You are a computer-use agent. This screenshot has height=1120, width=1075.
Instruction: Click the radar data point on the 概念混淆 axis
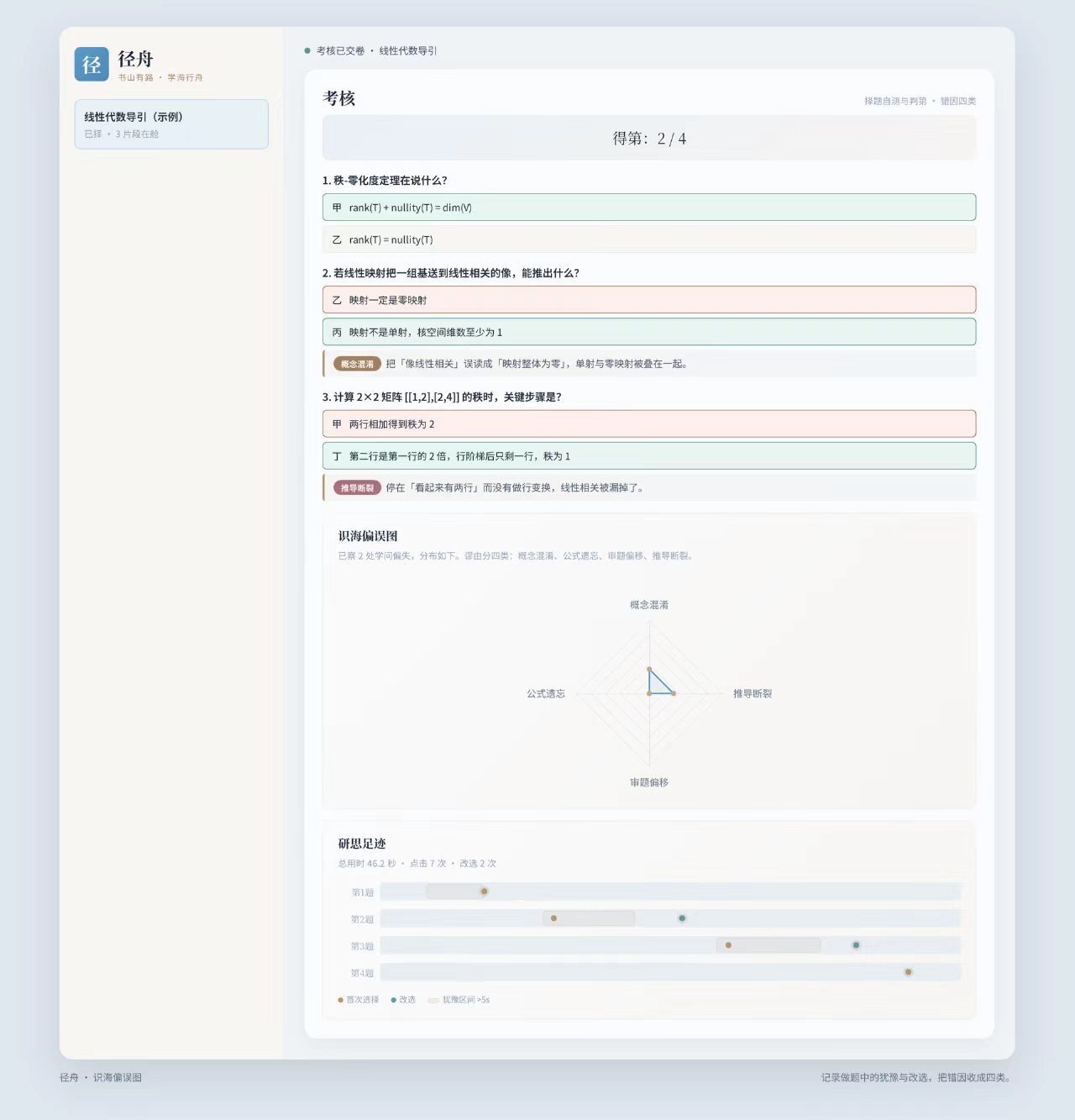tap(649, 670)
